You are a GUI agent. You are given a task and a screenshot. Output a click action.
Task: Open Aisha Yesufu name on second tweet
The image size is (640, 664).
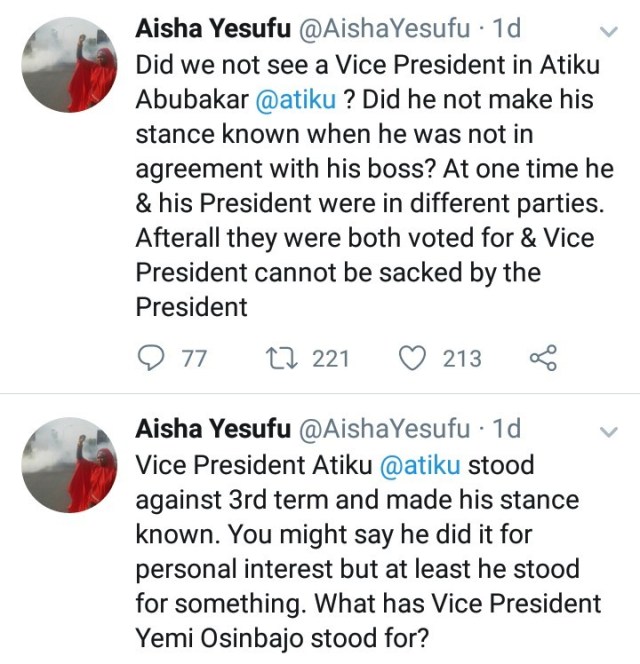pyautogui.click(x=207, y=429)
